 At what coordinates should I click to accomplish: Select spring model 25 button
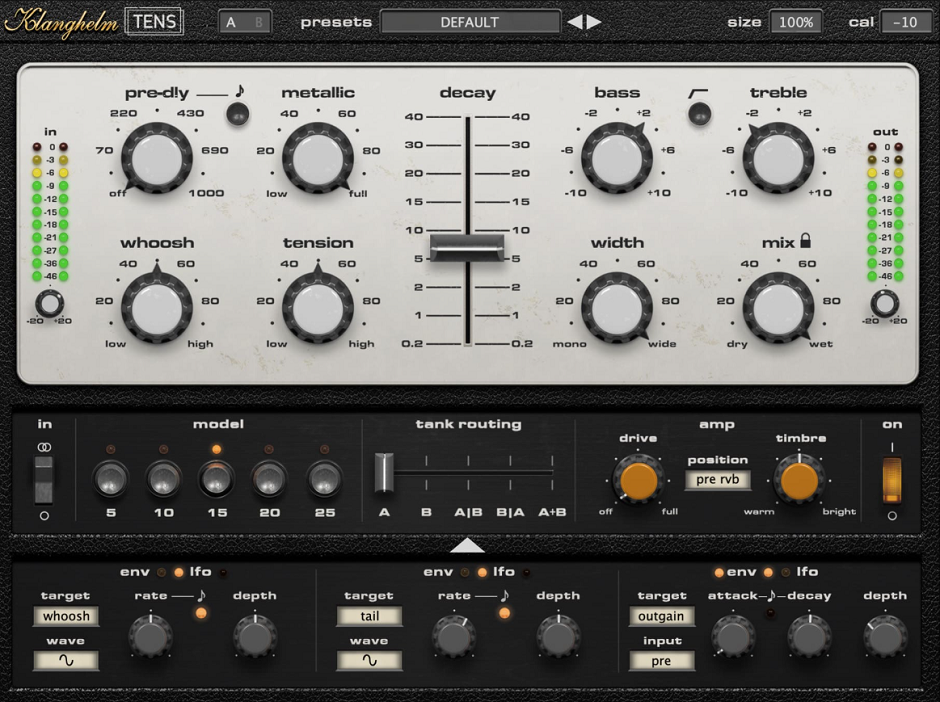coord(324,480)
